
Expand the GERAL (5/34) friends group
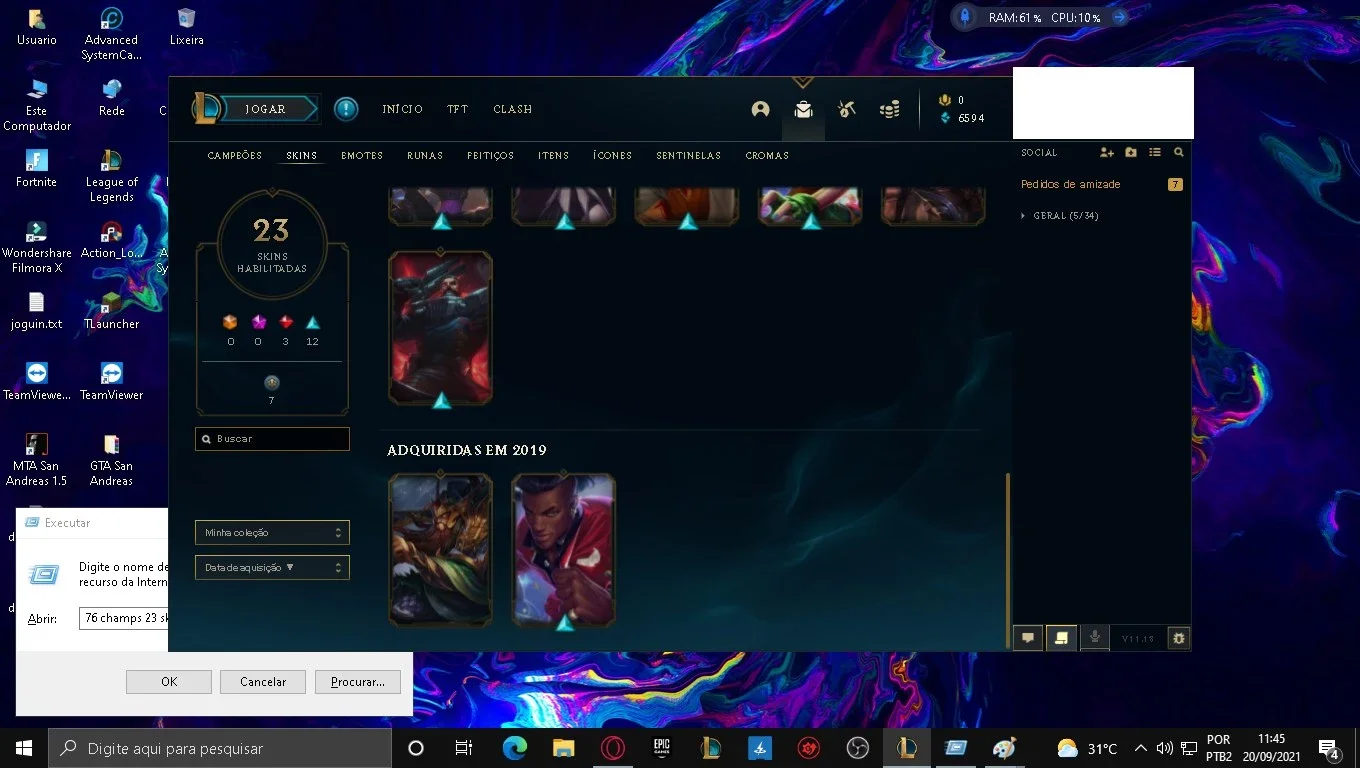[1060, 216]
